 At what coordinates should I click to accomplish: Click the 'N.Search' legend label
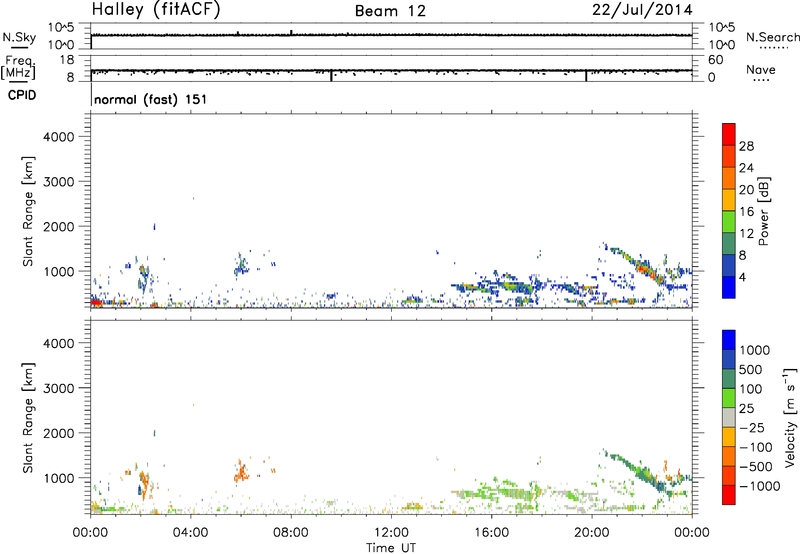click(x=772, y=37)
